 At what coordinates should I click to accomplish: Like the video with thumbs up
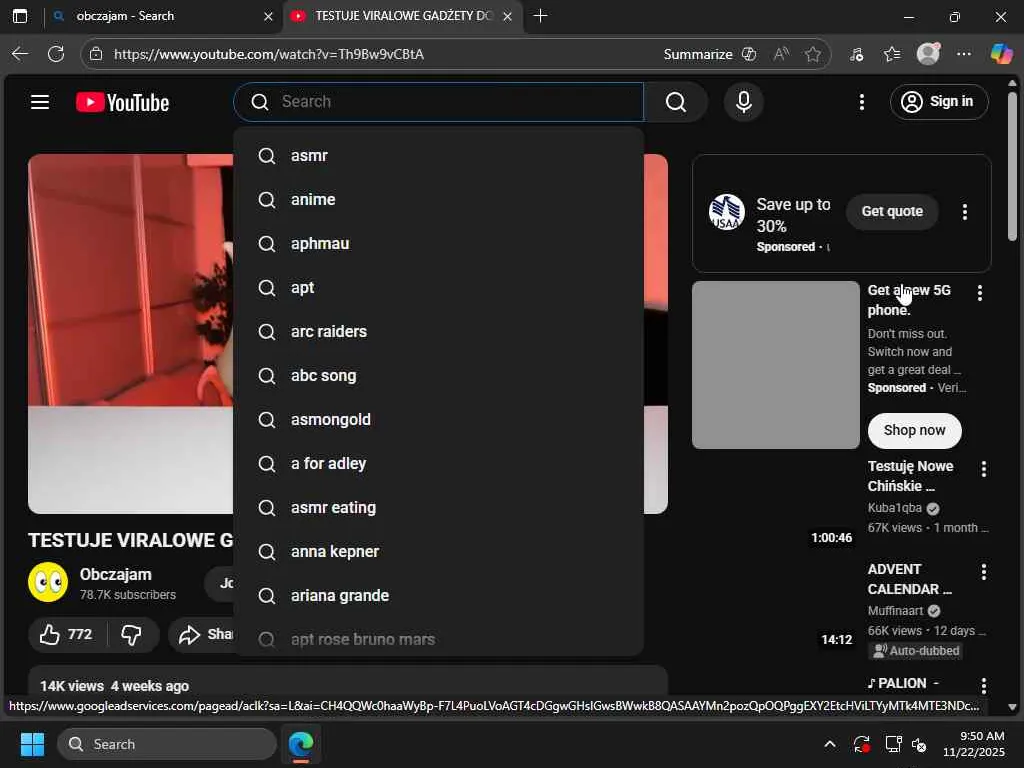tap(66, 635)
